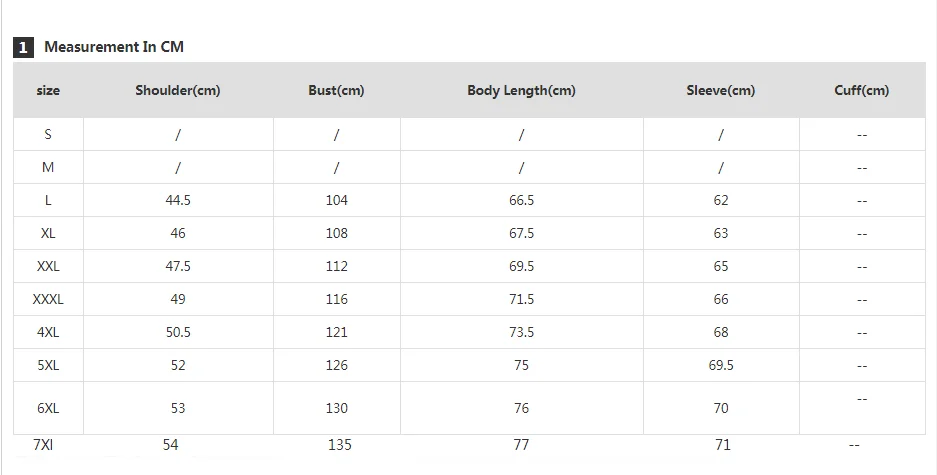Select the size column header
Image resolution: width=937 pixels, height=475 pixels.
tap(48, 90)
